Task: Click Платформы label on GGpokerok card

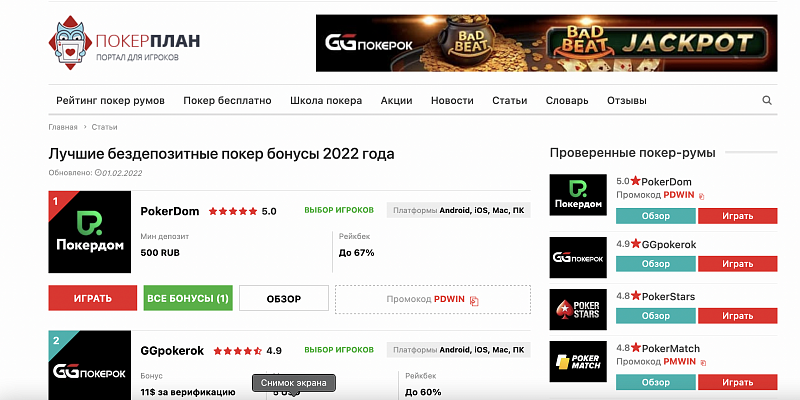Action: coord(459,350)
